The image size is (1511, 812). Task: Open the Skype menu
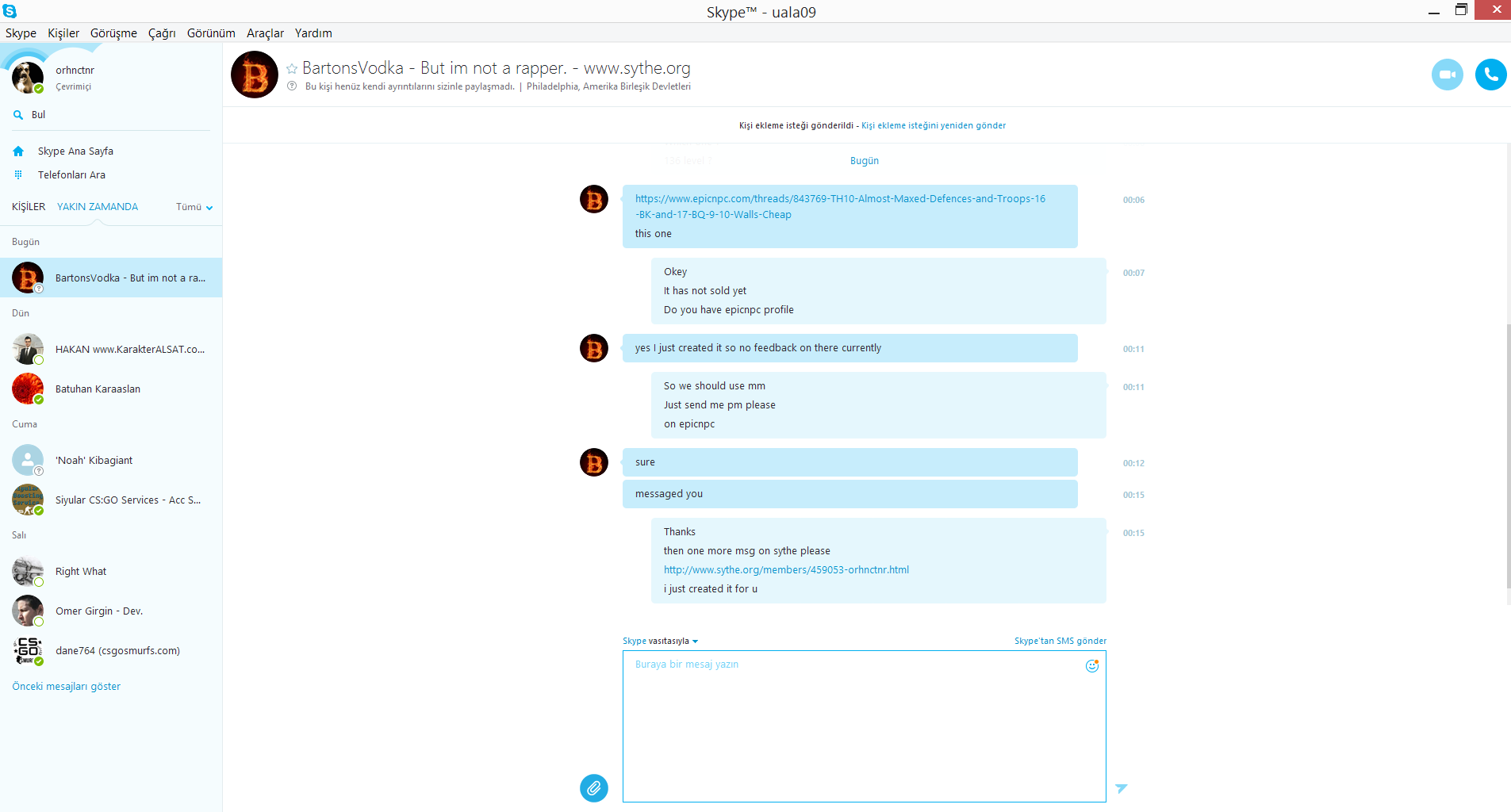coord(21,33)
